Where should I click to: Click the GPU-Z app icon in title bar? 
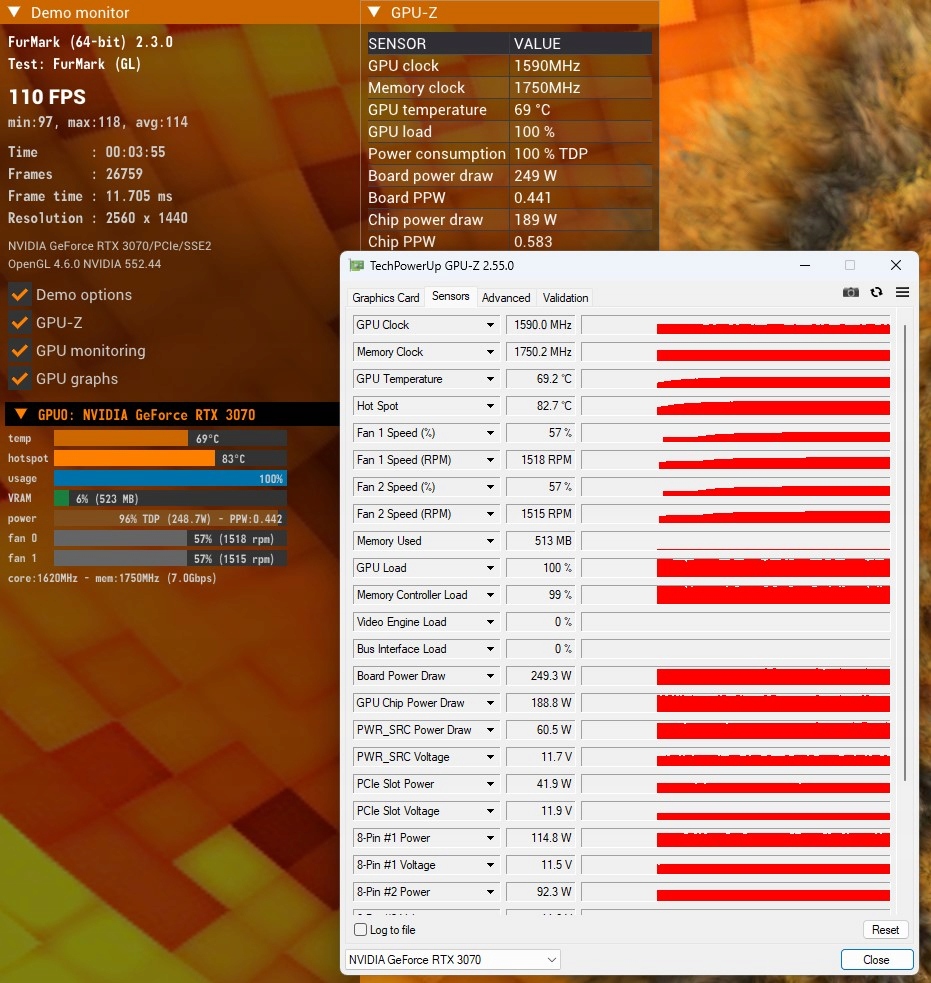[357, 266]
